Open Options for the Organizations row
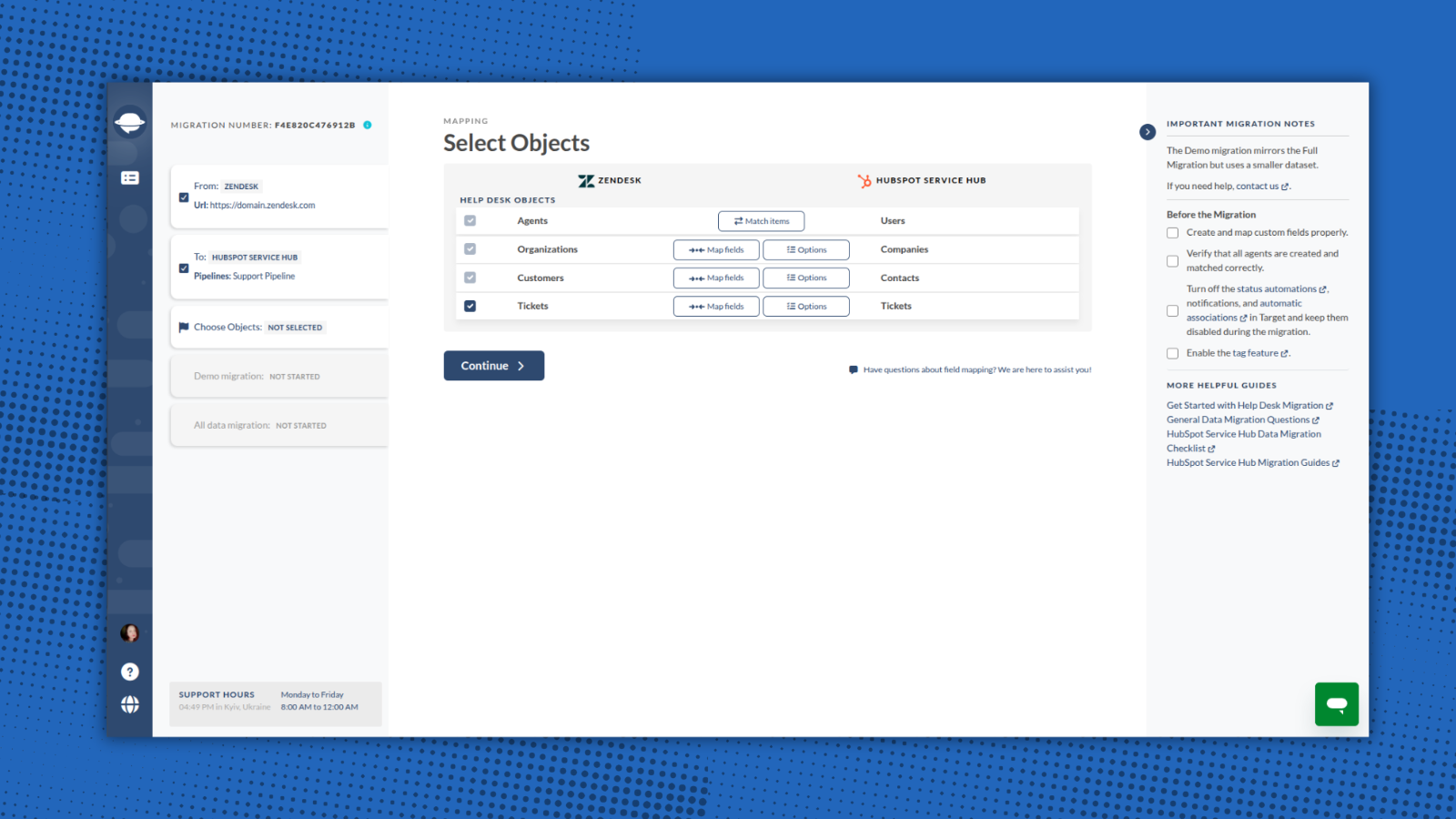This screenshot has height=819, width=1456. (x=805, y=249)
